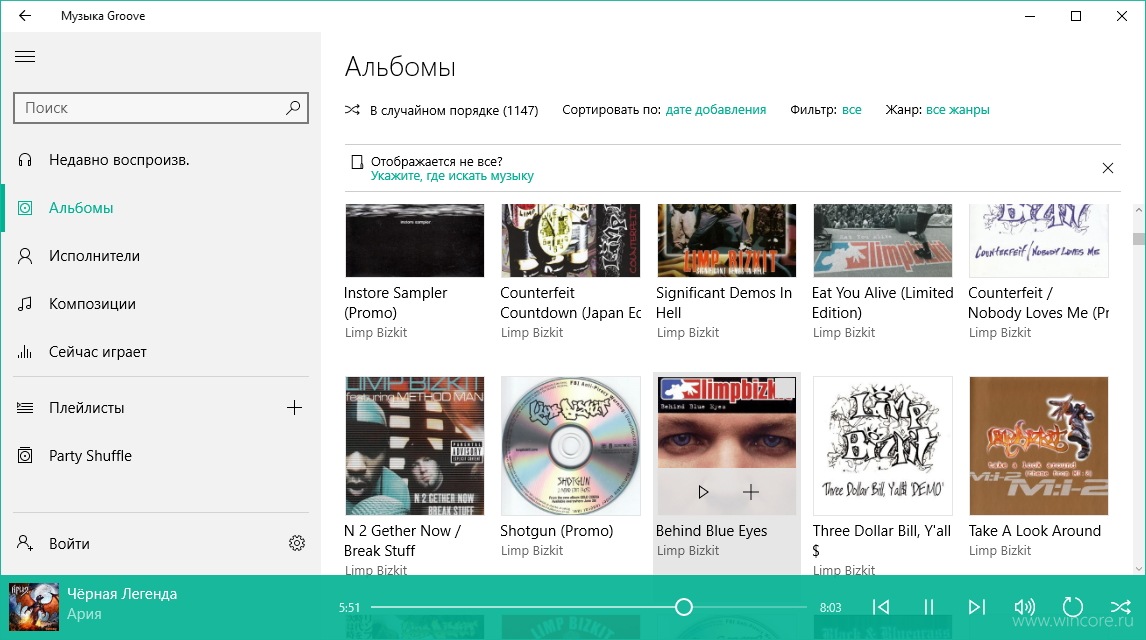Select Альбомы in the sidebar
The image size is (1146, 640).
point(161,208)
